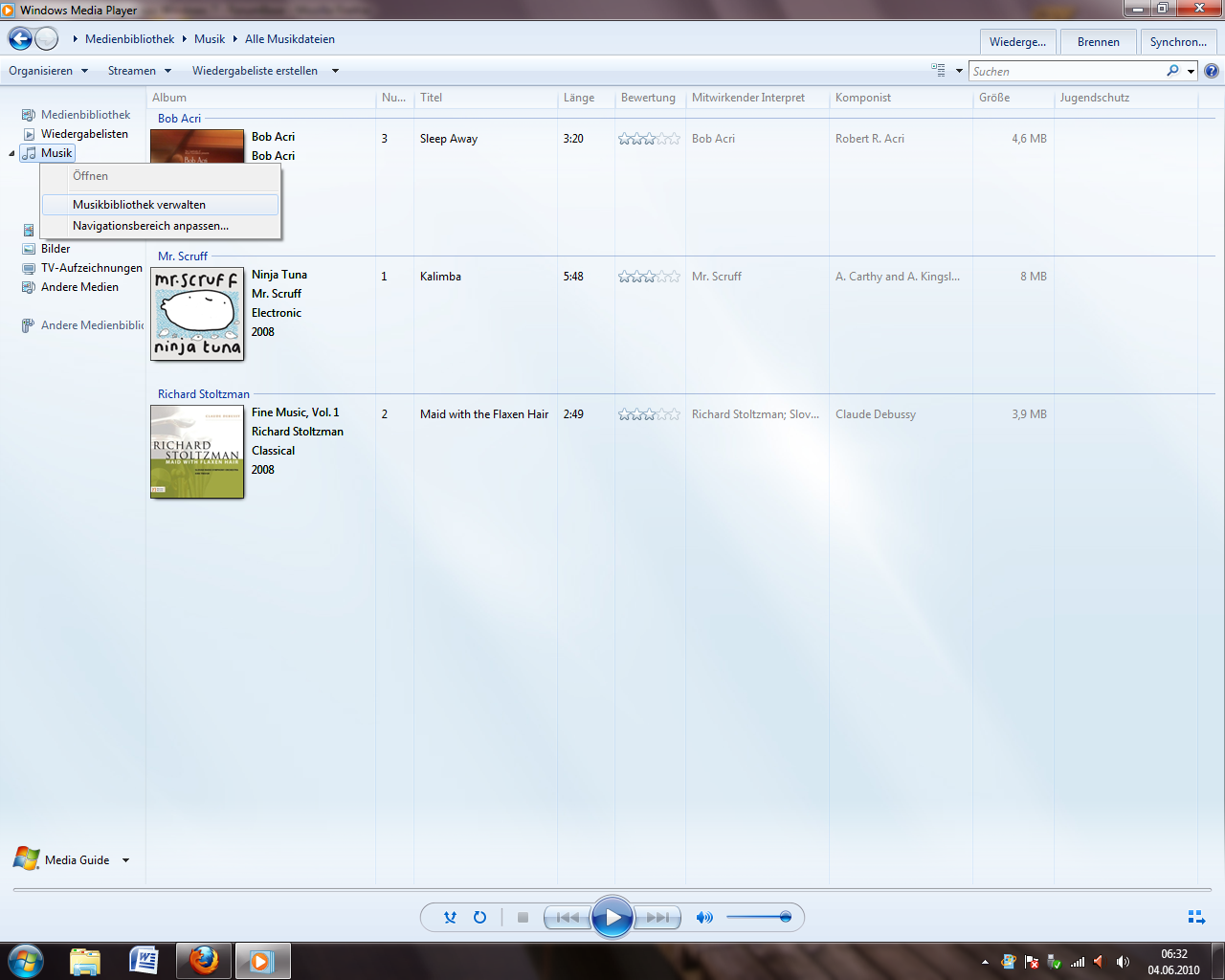
Task: Open Windows Explorer from taskbar
Action: coord(85,961)
